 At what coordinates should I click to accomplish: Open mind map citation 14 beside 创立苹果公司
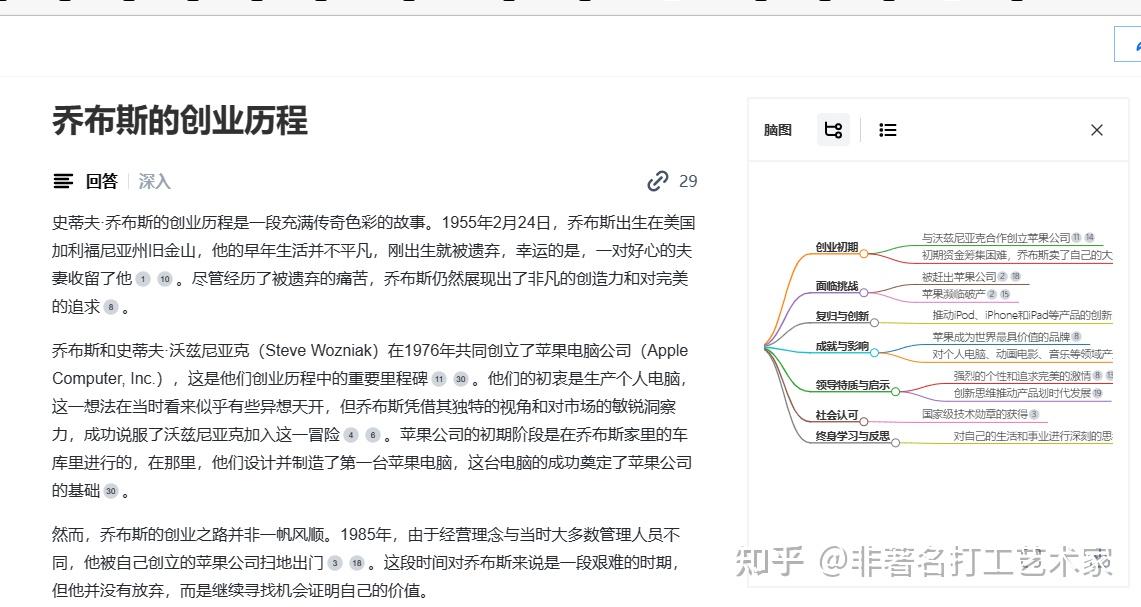[1089, 237]
